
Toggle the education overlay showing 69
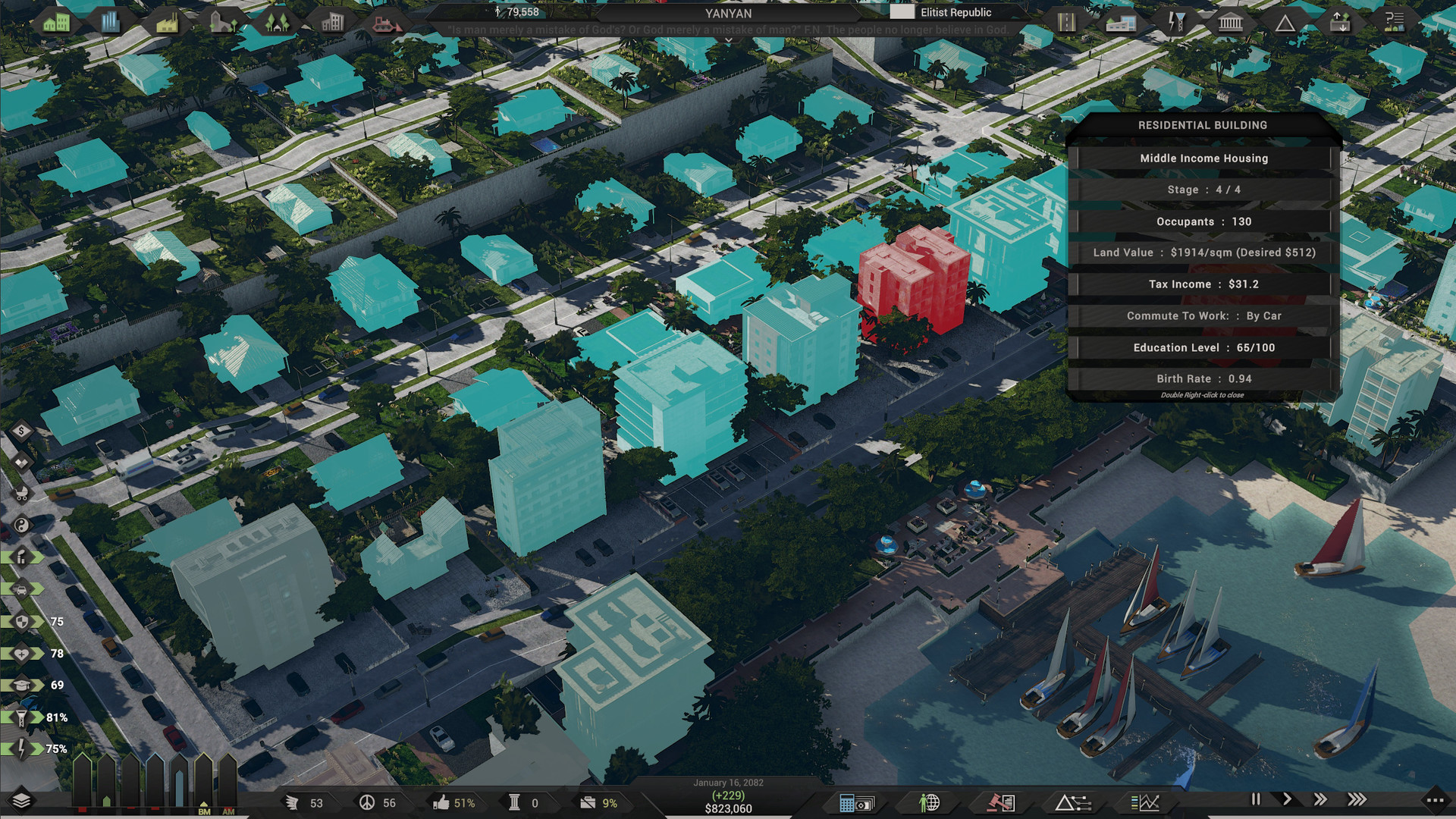(23, 685)
